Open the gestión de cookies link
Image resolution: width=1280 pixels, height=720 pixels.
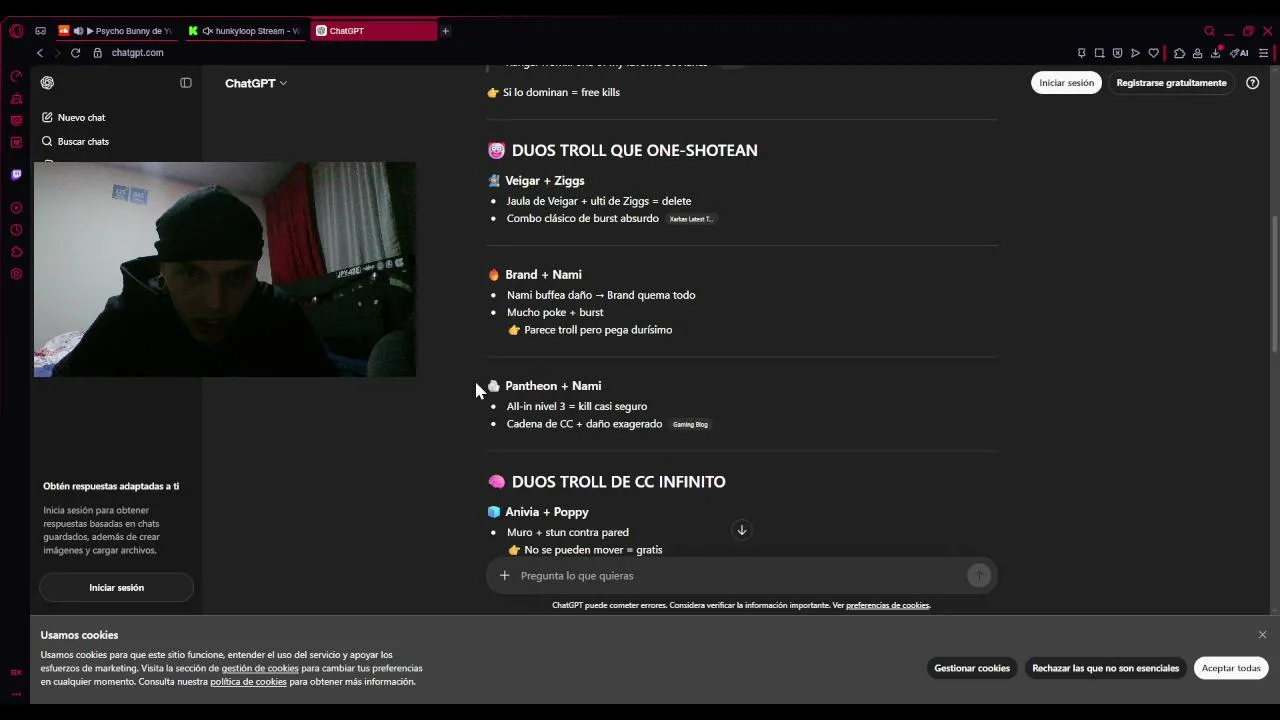[260, 668]
